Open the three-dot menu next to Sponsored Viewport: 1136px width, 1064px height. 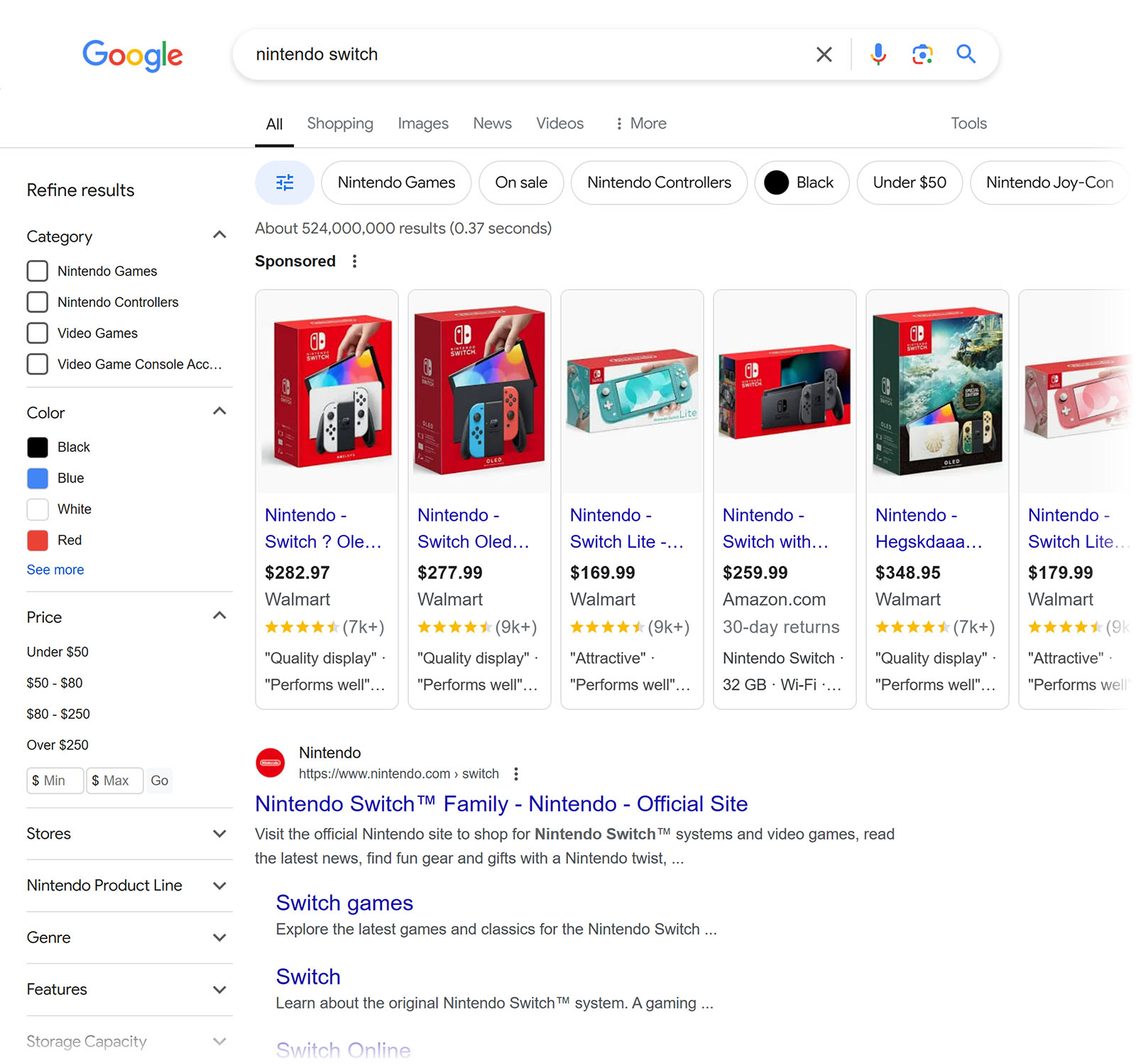tap(354, 261)
